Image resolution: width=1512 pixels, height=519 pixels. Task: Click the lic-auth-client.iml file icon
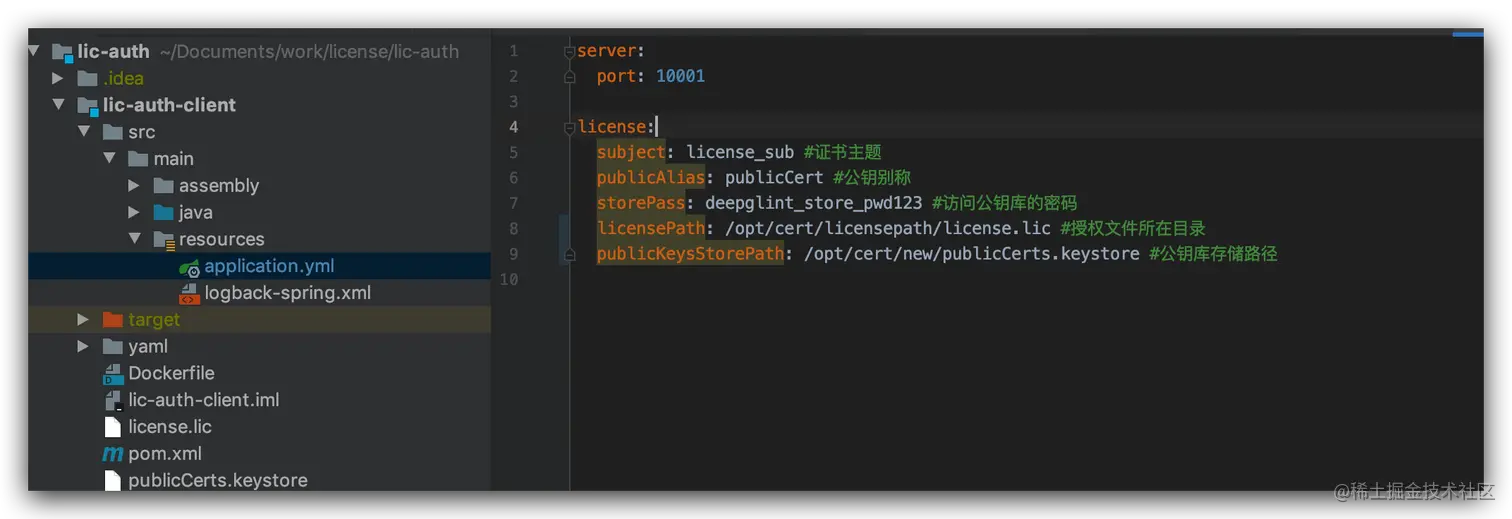tap(113, 400)
